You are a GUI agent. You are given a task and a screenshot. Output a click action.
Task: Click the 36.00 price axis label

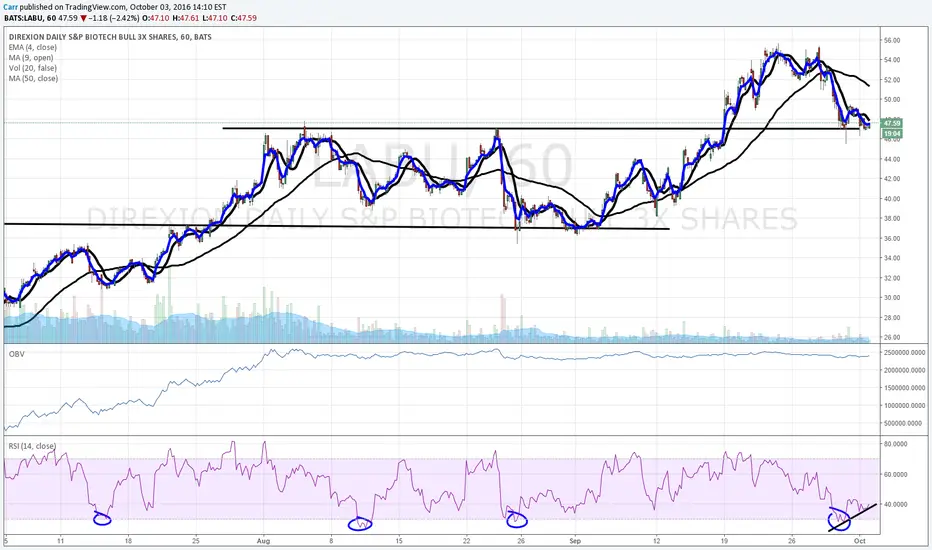tap(892, 238)
